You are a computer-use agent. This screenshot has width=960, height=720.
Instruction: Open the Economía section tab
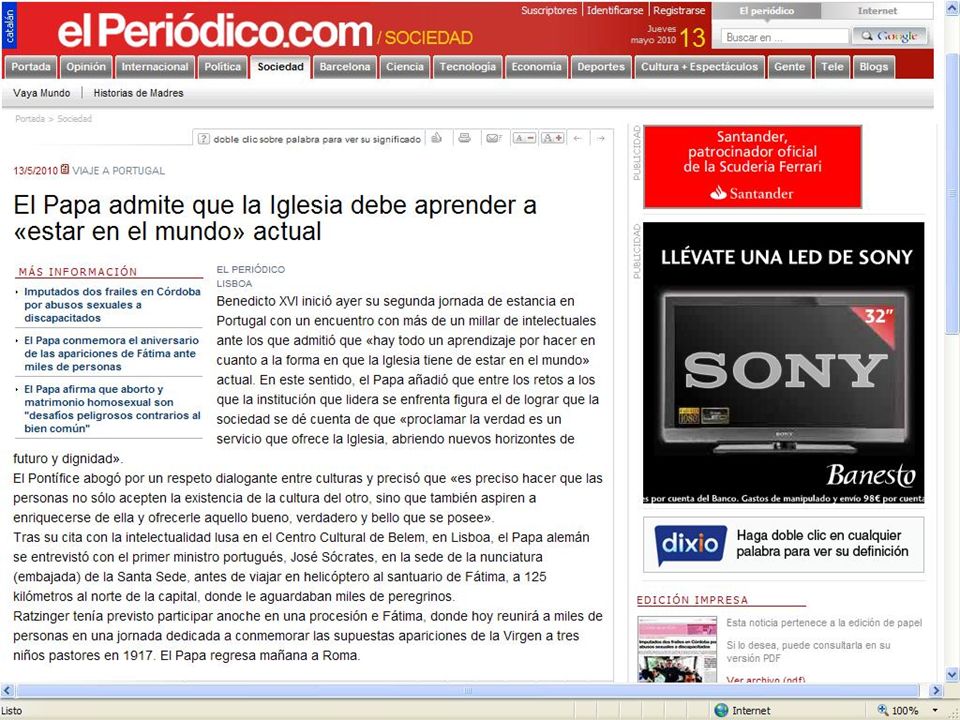536,67
